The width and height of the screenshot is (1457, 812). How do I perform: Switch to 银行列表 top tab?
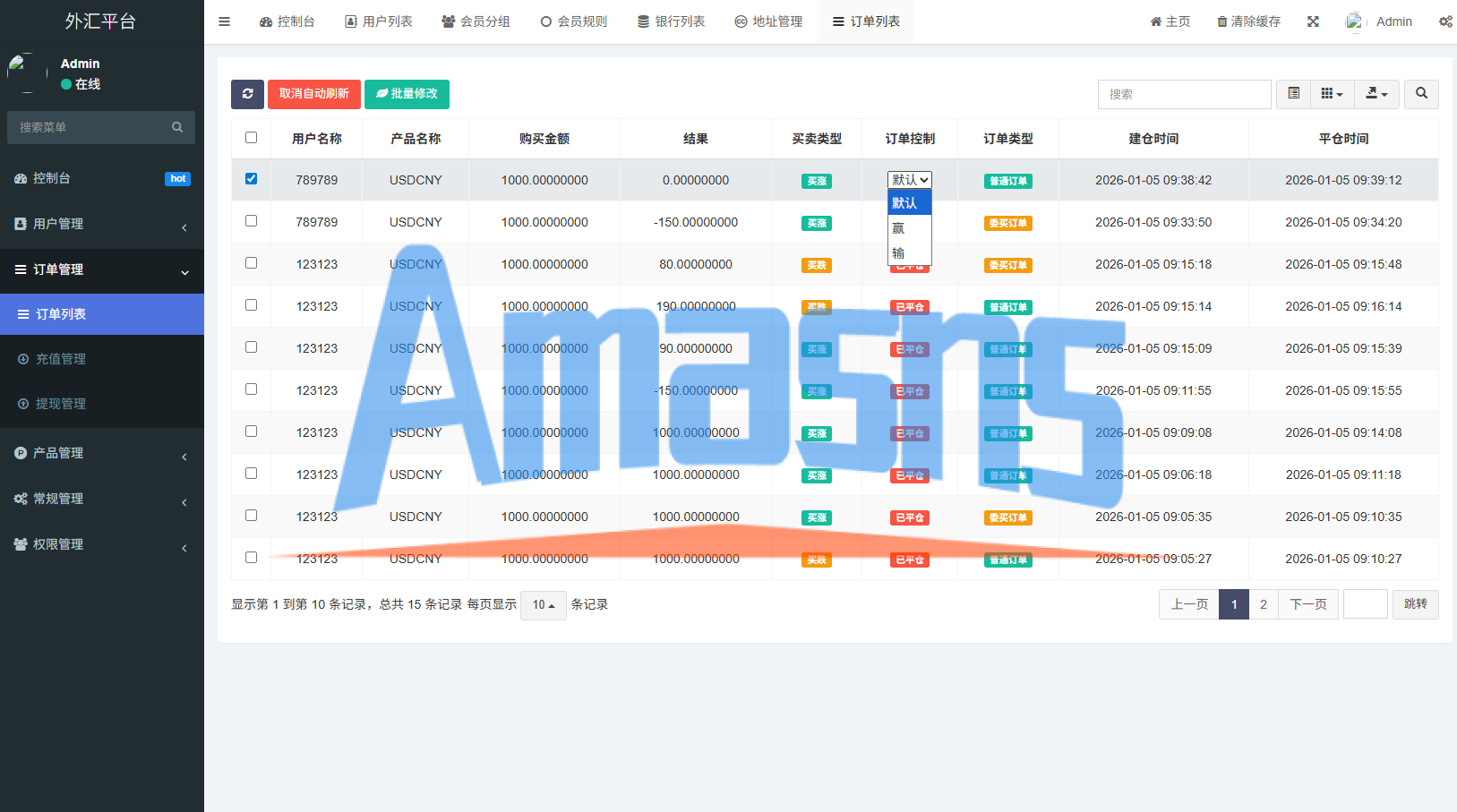click(671, 21)
